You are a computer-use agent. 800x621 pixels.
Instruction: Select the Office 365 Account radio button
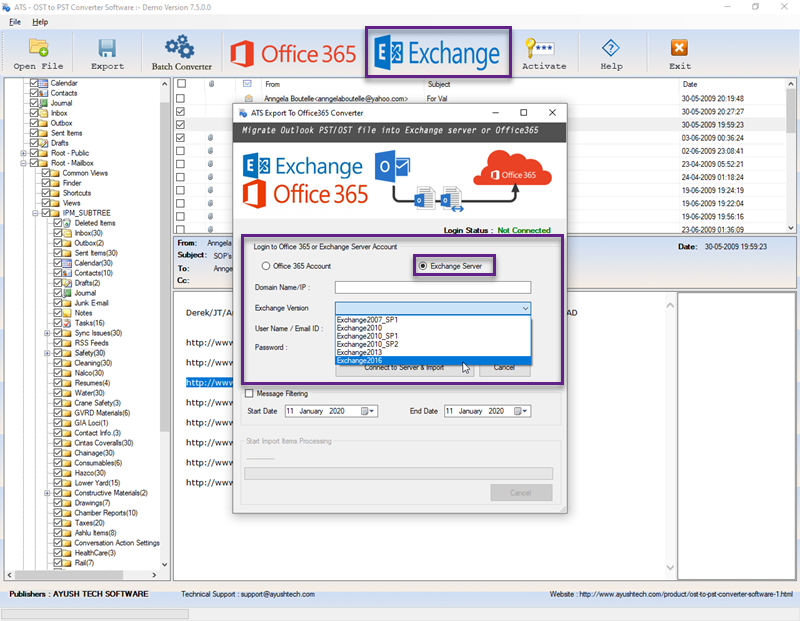click(266, 267)
